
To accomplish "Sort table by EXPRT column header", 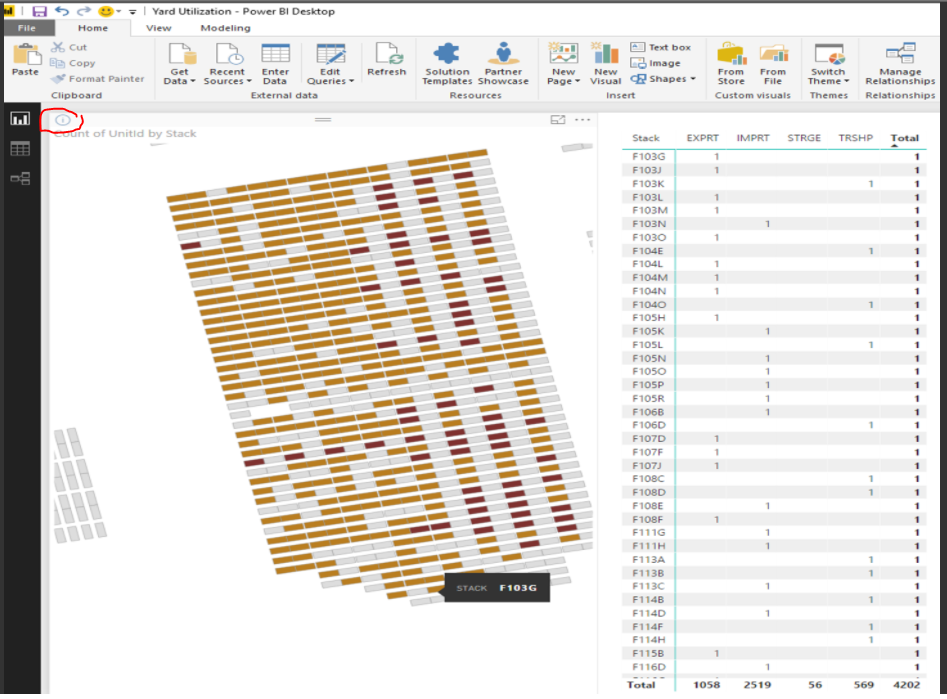I will [702, 138].
